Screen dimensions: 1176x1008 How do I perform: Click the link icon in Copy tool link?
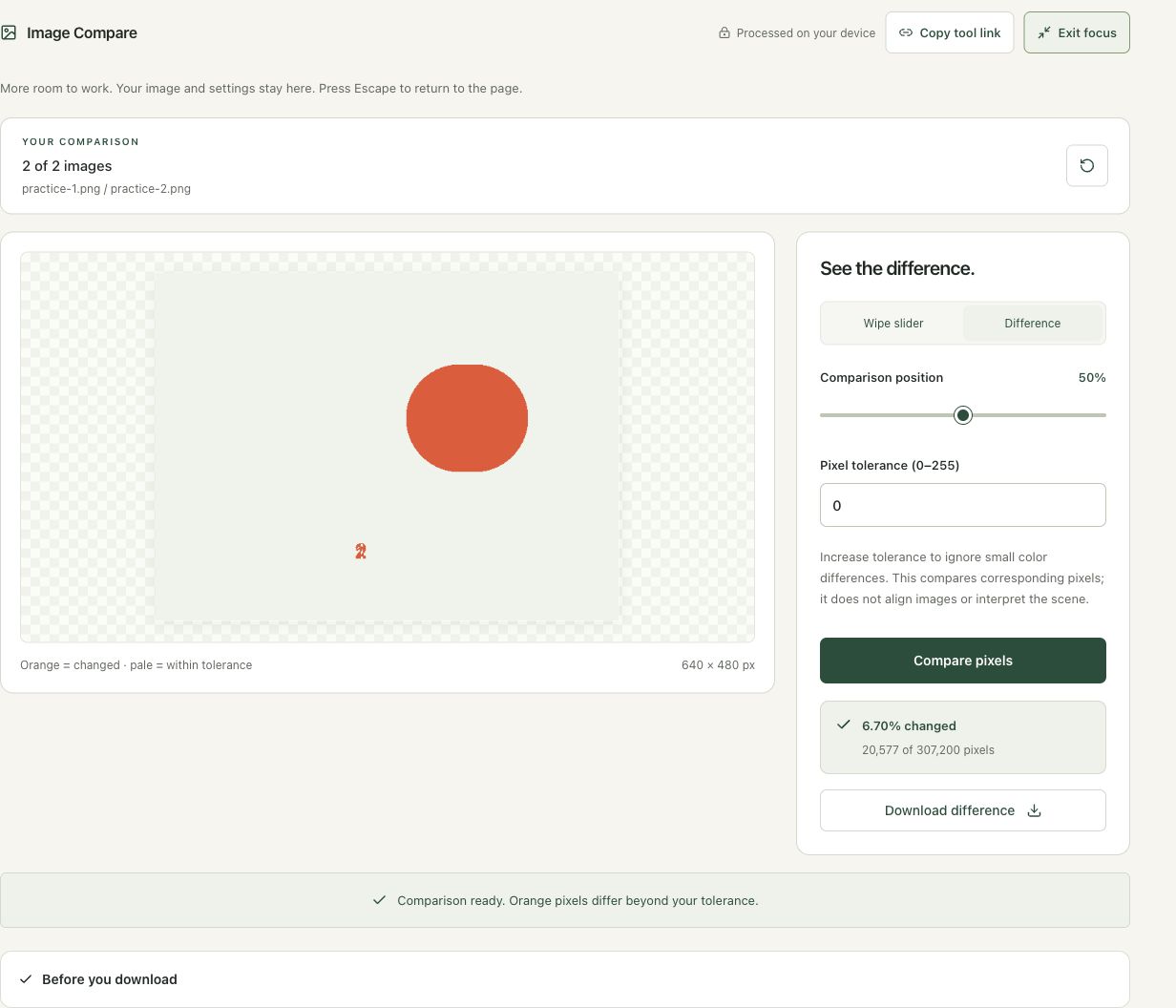[x=906, y=32]
